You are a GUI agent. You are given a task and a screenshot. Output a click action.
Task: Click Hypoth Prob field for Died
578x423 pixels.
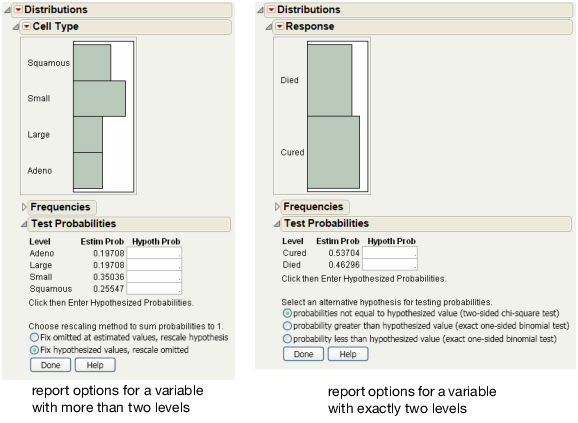click(x=390, y=265)
